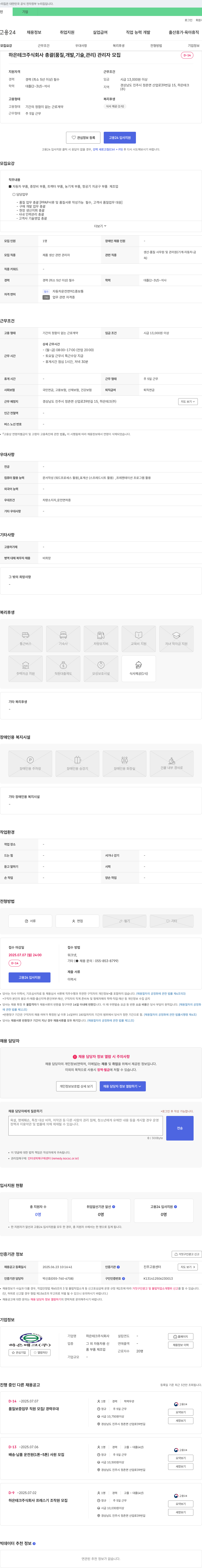Image resolution: width=202 pixels, height=1568 pixels.
Task: Open the 취업지원 top menu
Action: coord(67,32)
